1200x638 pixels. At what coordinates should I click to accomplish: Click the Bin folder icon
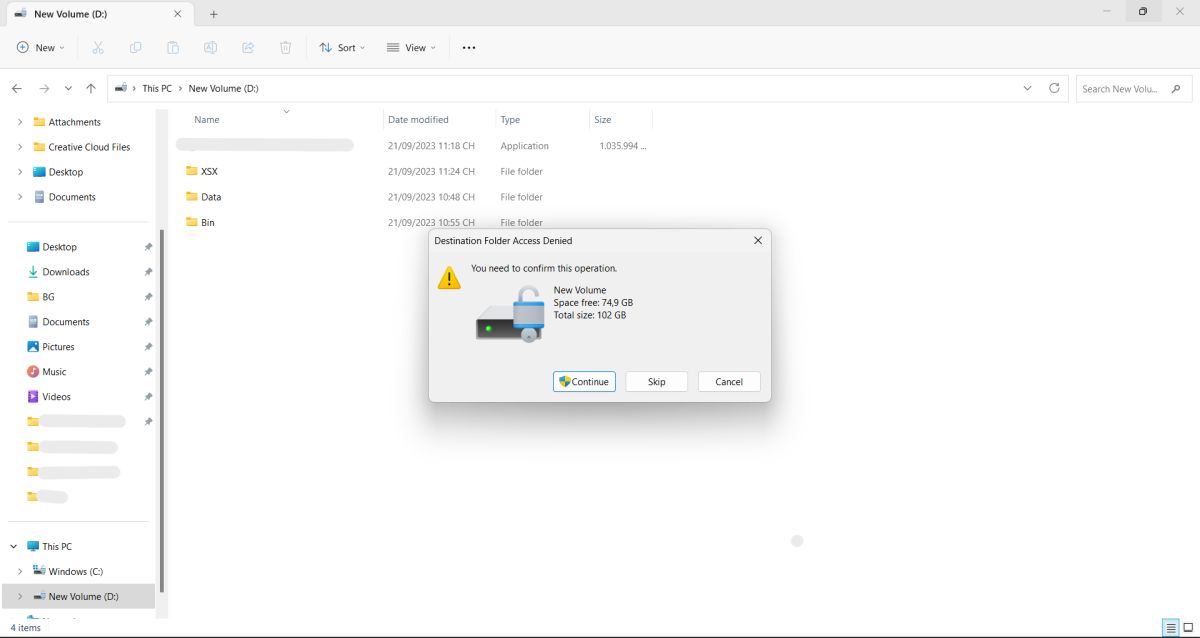click(192, 222)
